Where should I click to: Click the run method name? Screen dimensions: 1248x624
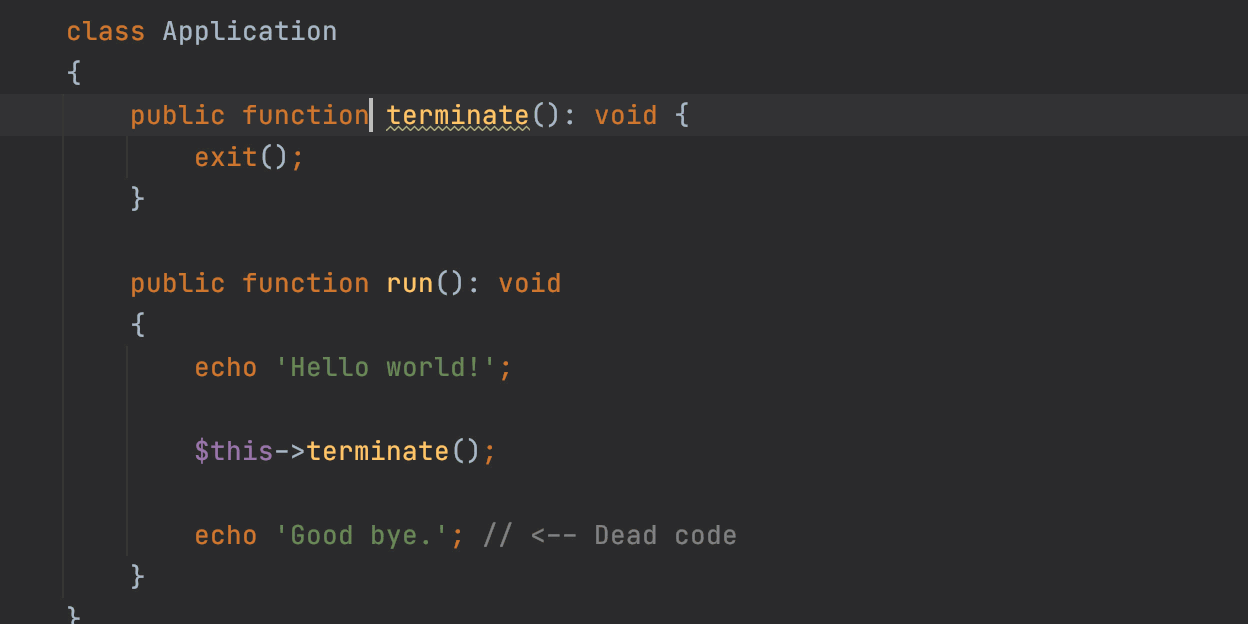tap(410, 284)
